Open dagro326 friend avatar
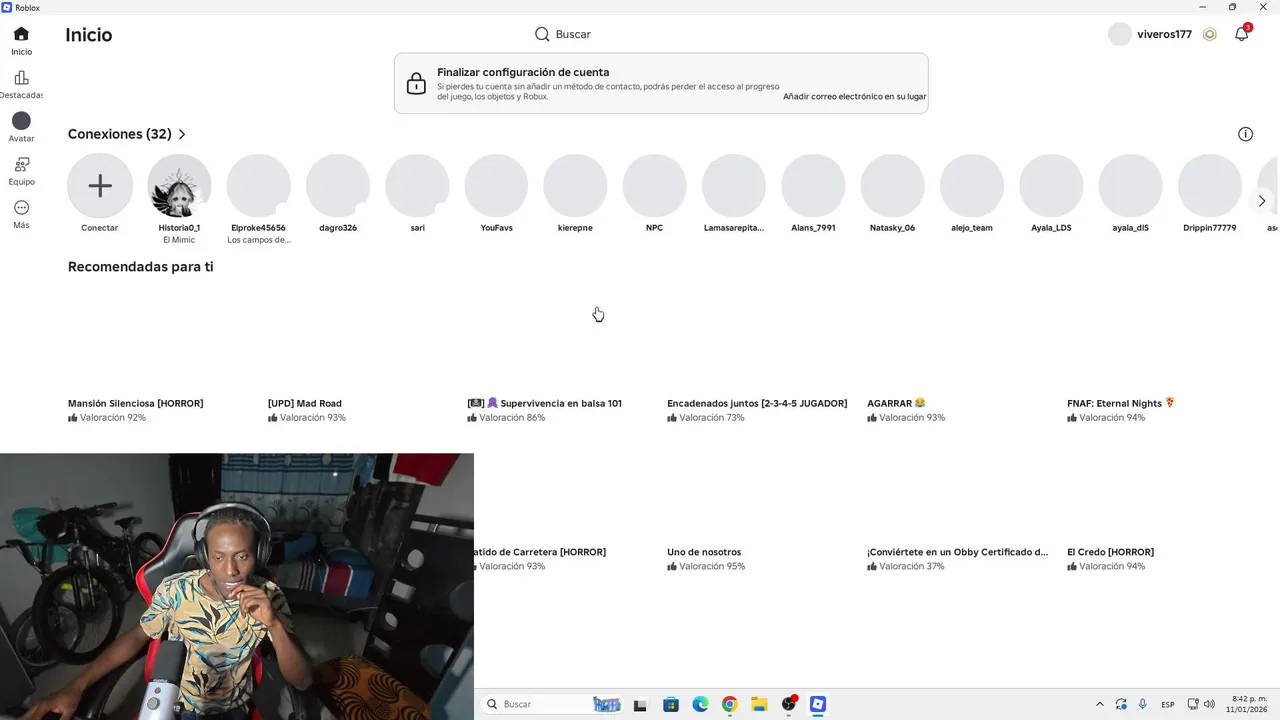Image resolution: width=1280 pixels, height=720 pixels. (x=338, y=186)
